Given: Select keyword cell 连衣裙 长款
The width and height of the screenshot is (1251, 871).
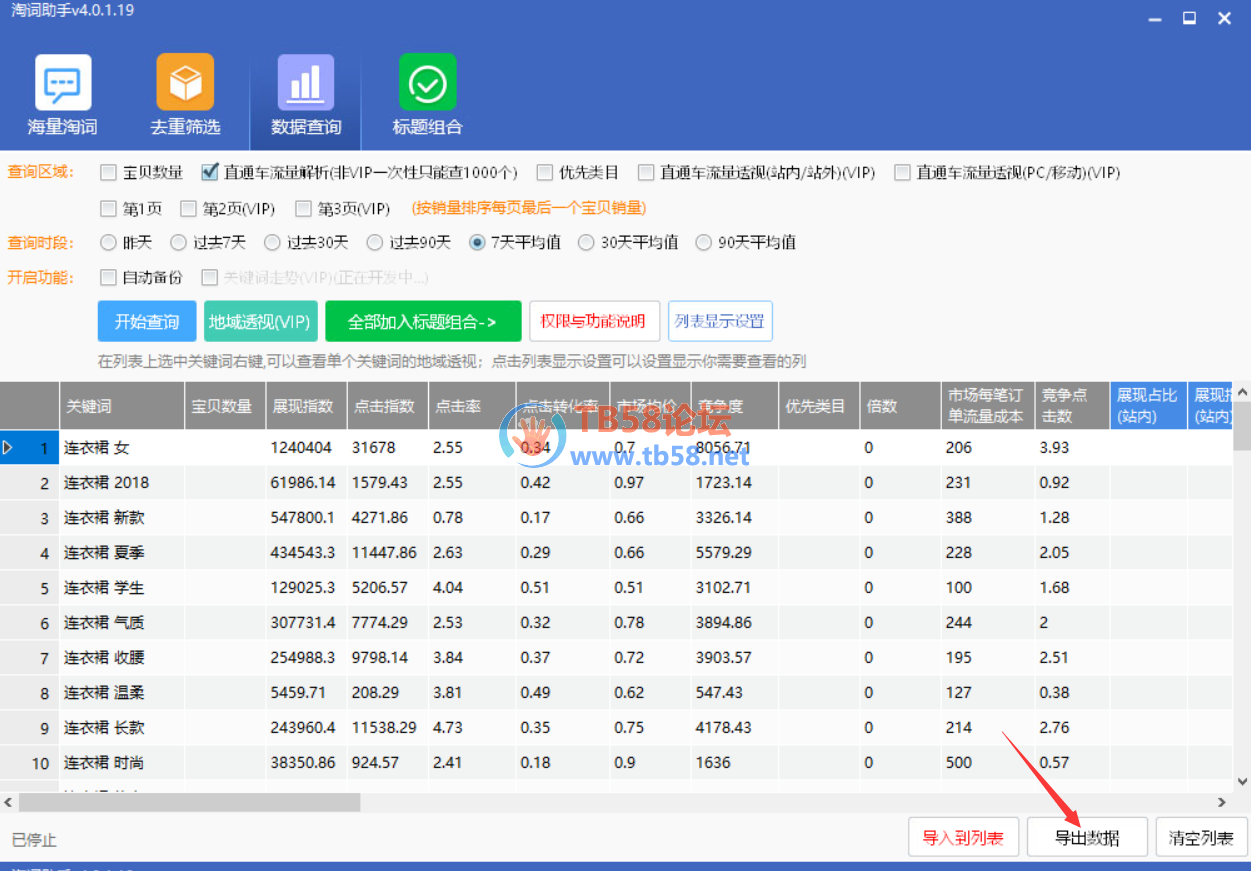Looking at the screenshot, I should (x=122, y=728).
